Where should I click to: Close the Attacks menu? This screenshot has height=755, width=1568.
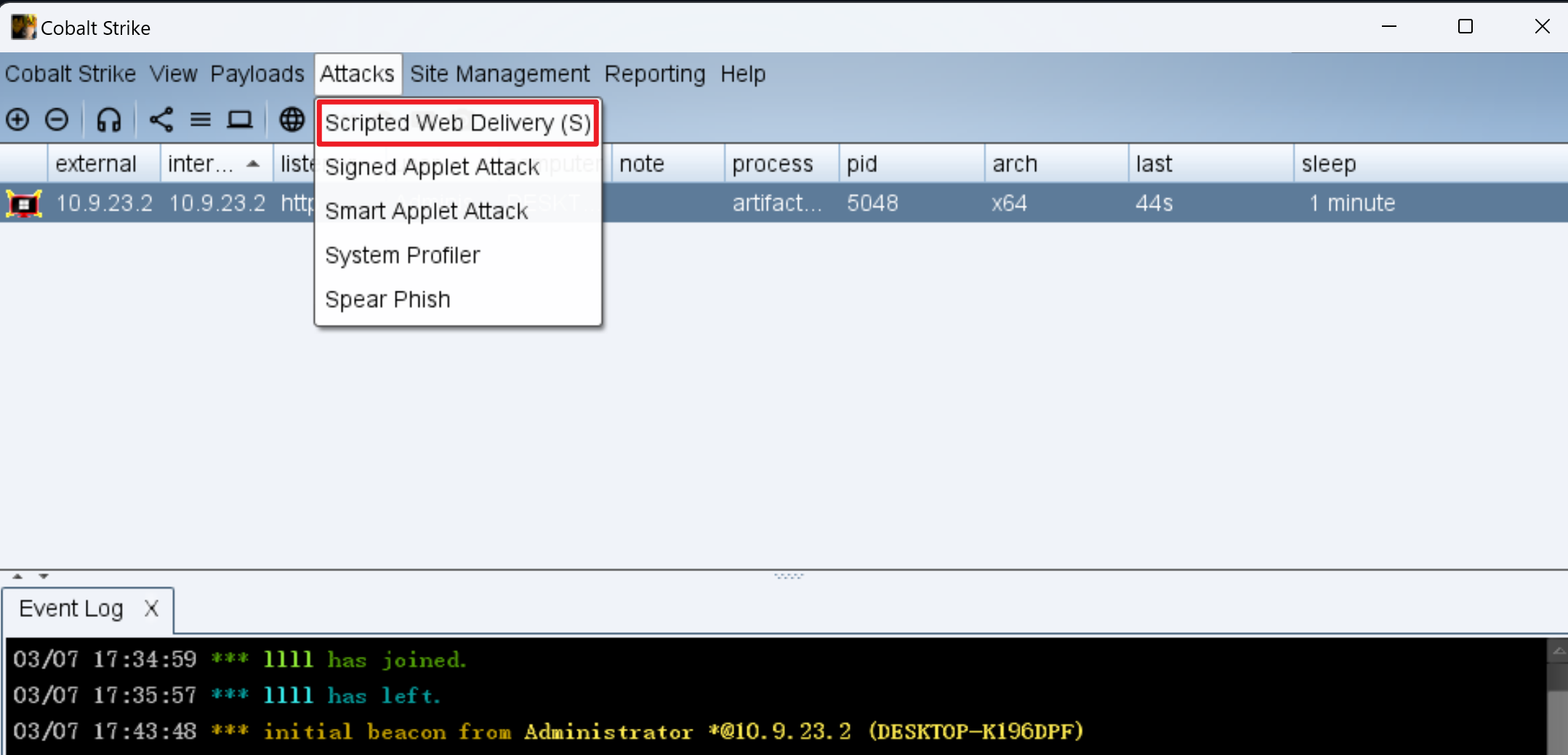coord(358,73)
